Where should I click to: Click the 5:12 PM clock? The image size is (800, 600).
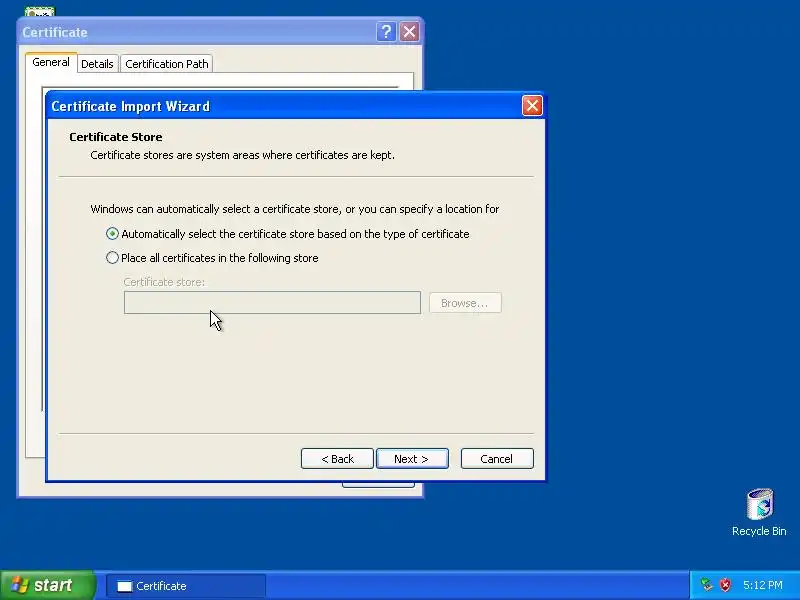coord(763,585)
